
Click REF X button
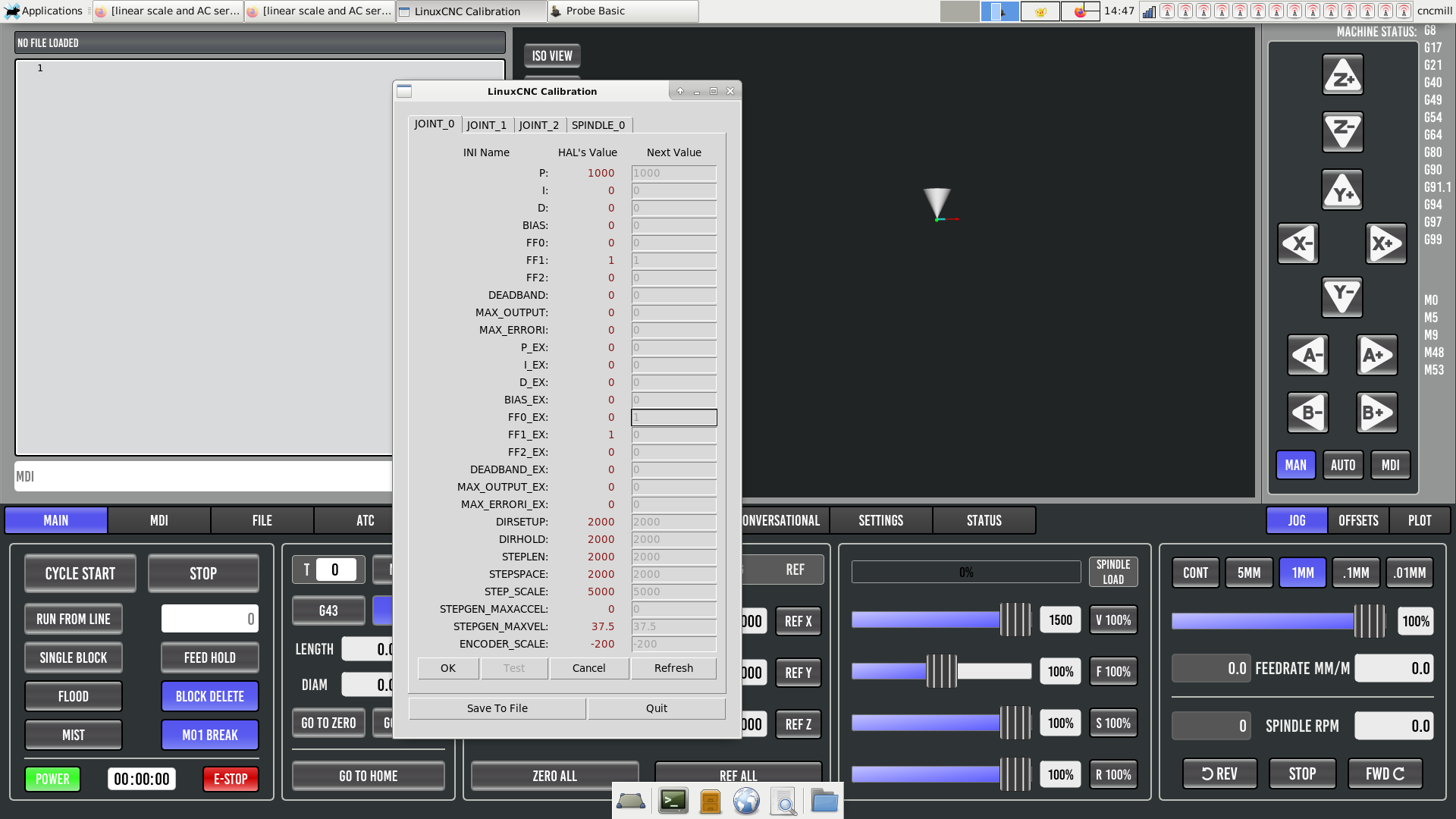click(x=799, y=621)
